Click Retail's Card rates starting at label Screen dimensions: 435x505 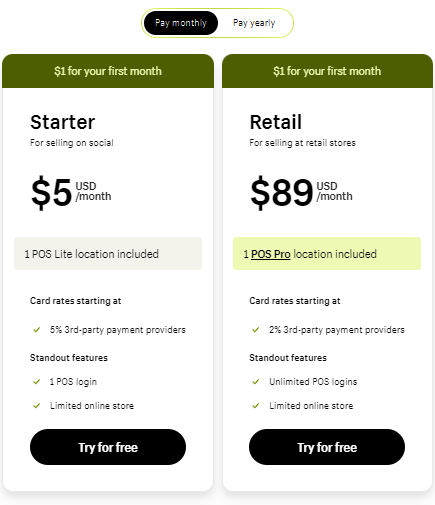coord(295,301)
